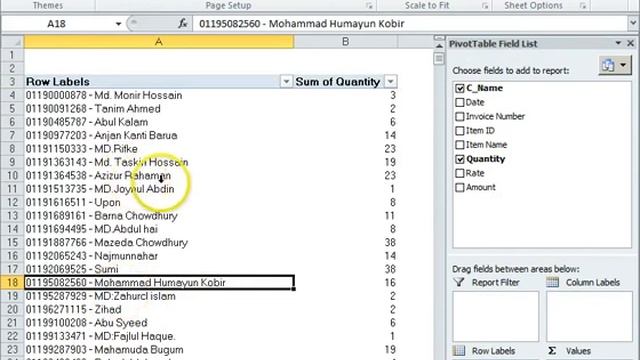Select column A header
640x360 pixels.
159,42
